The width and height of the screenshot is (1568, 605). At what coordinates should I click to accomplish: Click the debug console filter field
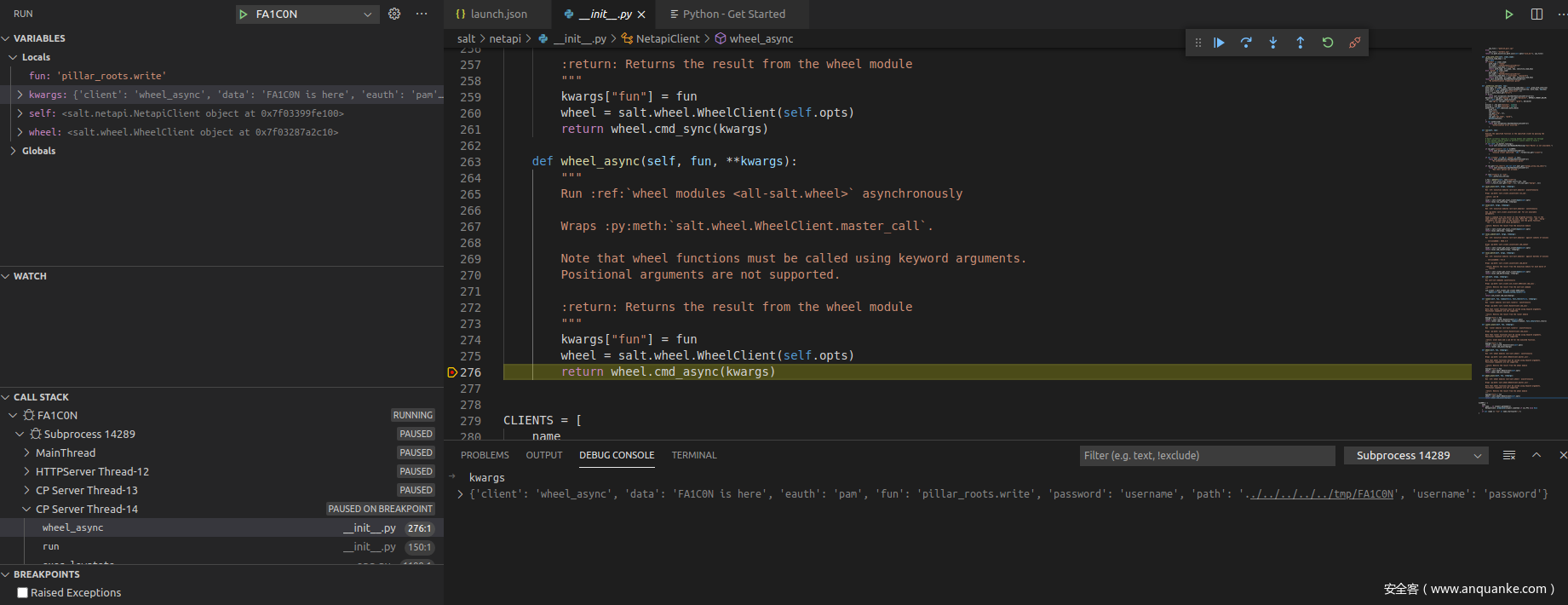tap(1206, 456)
